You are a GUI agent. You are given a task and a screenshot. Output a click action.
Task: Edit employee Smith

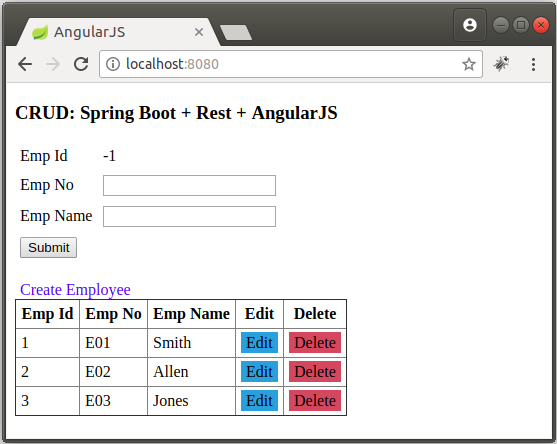[259, 343]
